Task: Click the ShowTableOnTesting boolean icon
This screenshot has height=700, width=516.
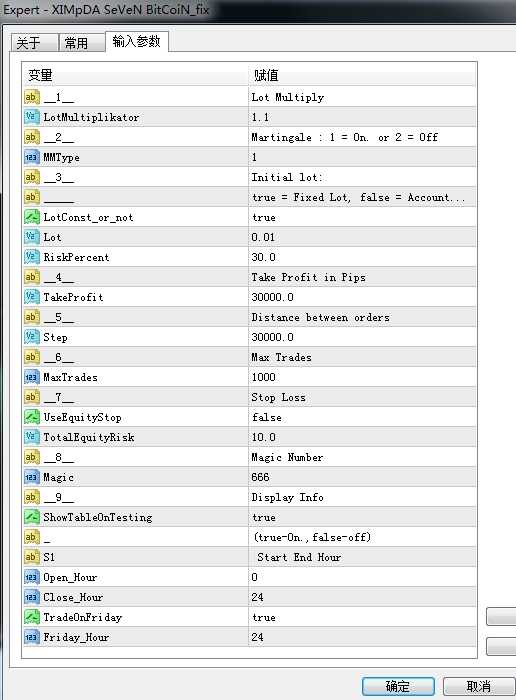Action: (32, 517)
